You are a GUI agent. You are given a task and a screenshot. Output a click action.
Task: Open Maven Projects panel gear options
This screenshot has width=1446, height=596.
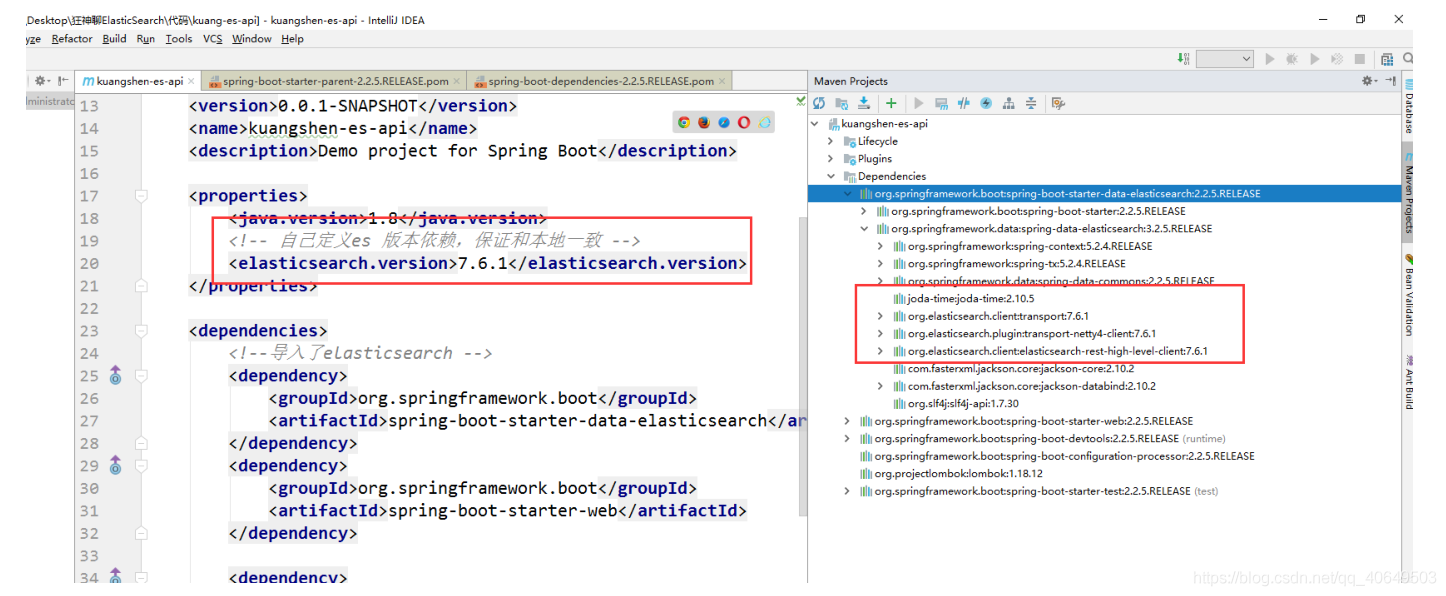tap(1369, 81)
